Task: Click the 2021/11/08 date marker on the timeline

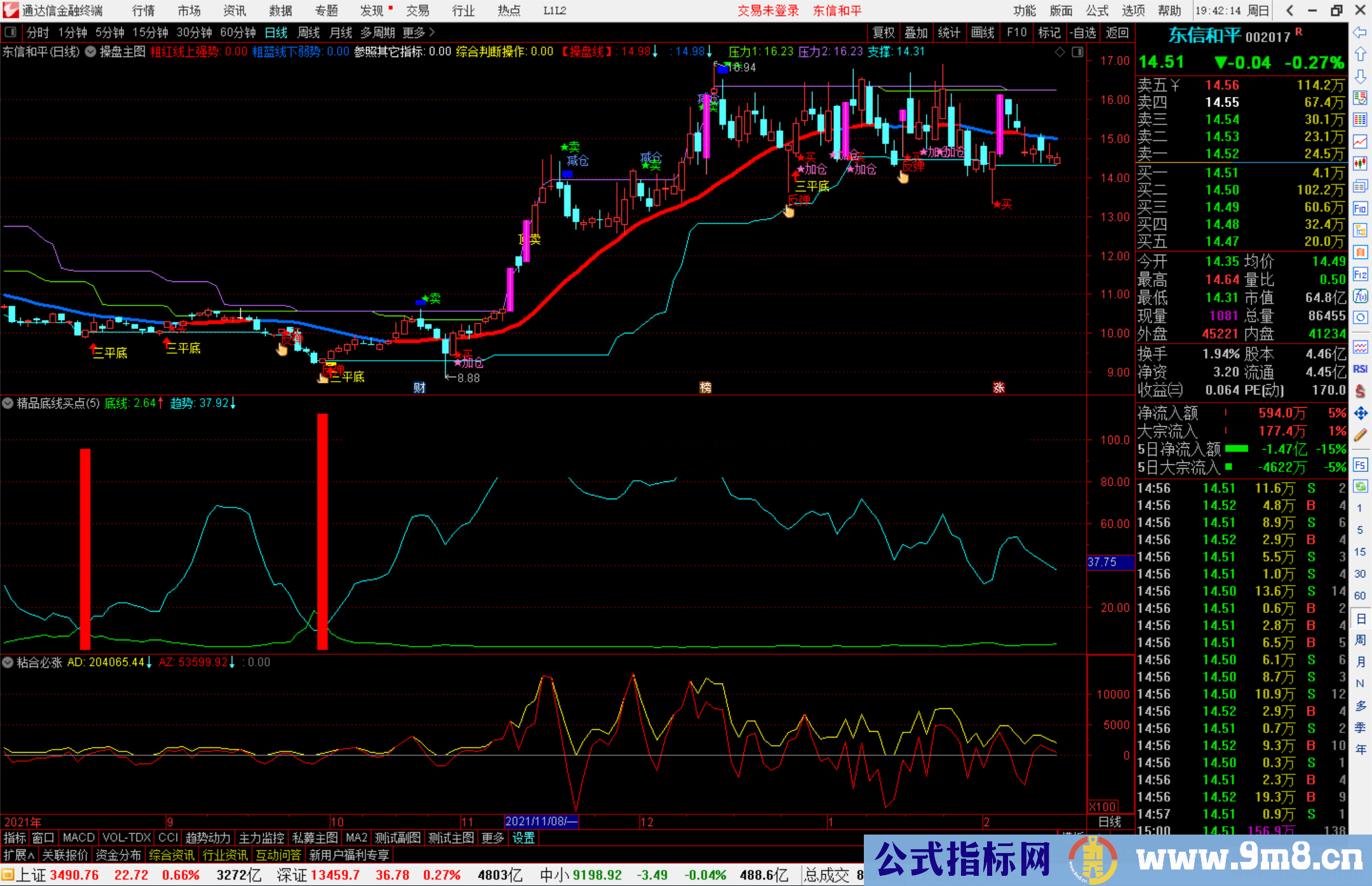Action: (541, 822)
